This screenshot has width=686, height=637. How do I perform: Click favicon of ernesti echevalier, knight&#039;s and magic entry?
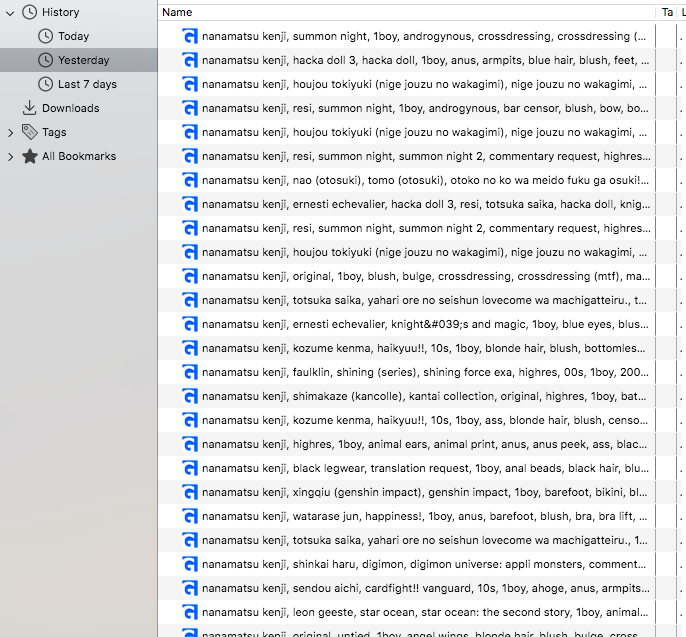pos(190,324)
